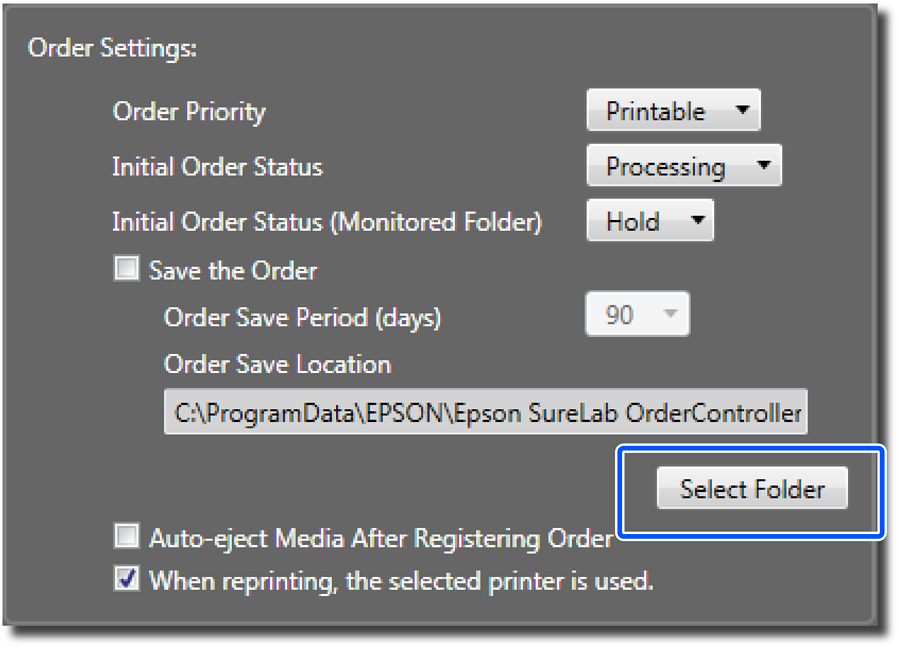Enable the Save the Order checkbox
The image size is (899, 648).
[x=127, y=269]
